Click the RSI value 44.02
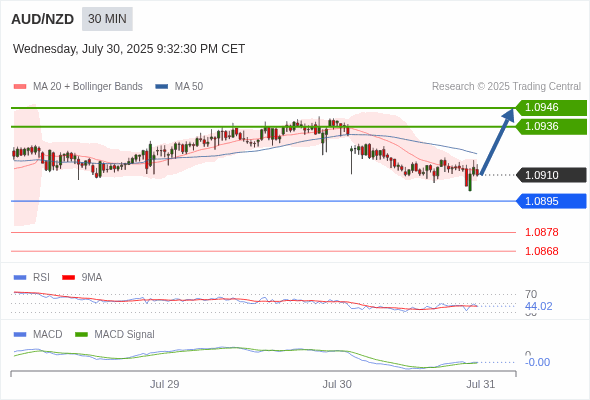The width and height of the screenshot is (590, 400). (x=539, y=306)
